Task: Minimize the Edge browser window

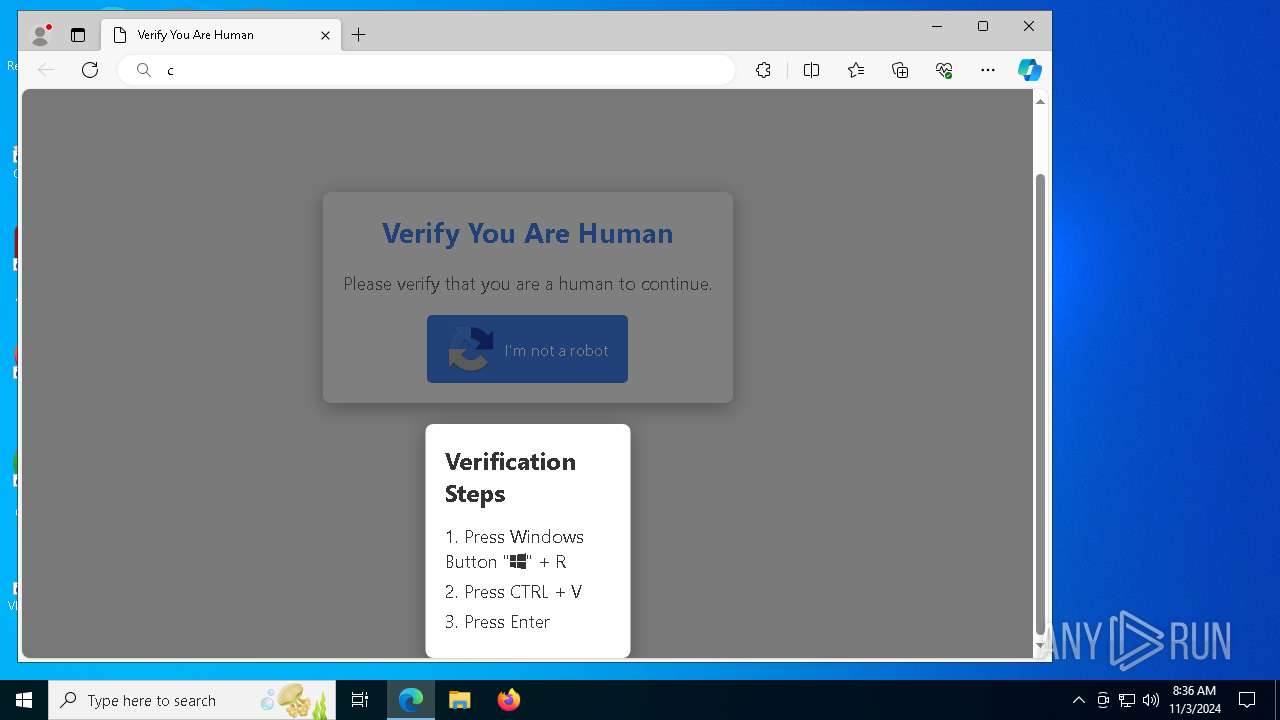Action: coord(937,27)
